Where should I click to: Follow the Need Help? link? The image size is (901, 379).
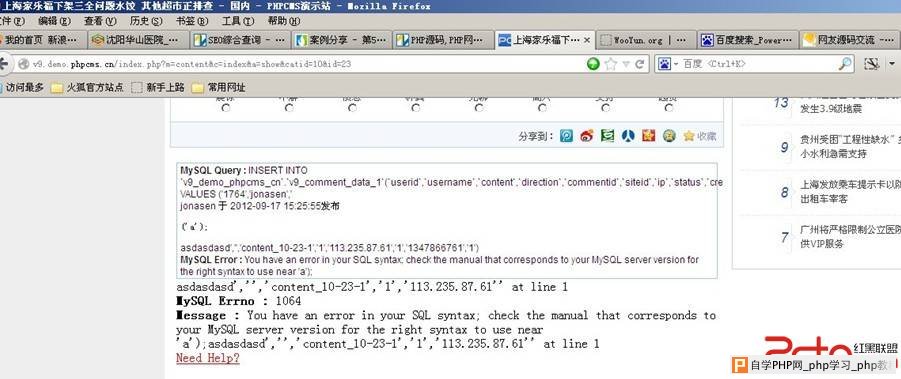pos(207,358)
